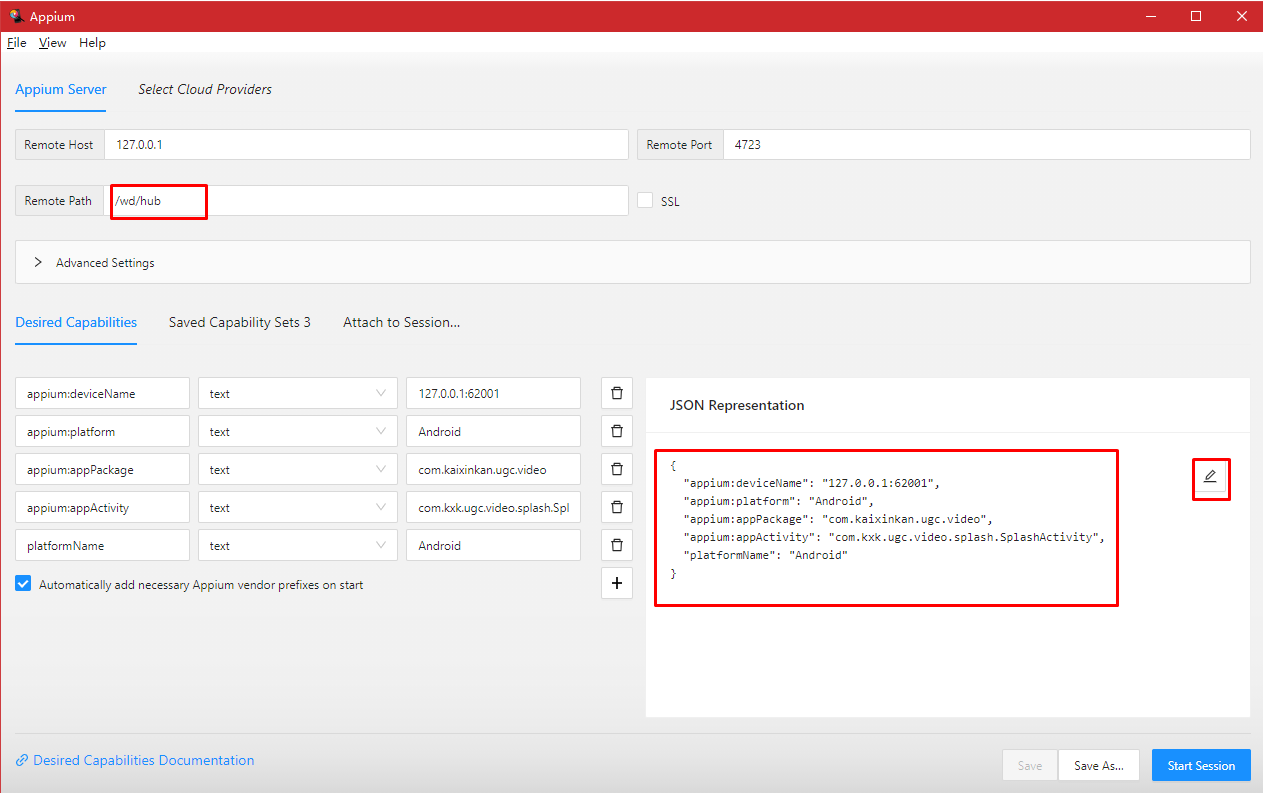
Task: Focus the Remote Host input field
Action: click(x=366, y=144)
